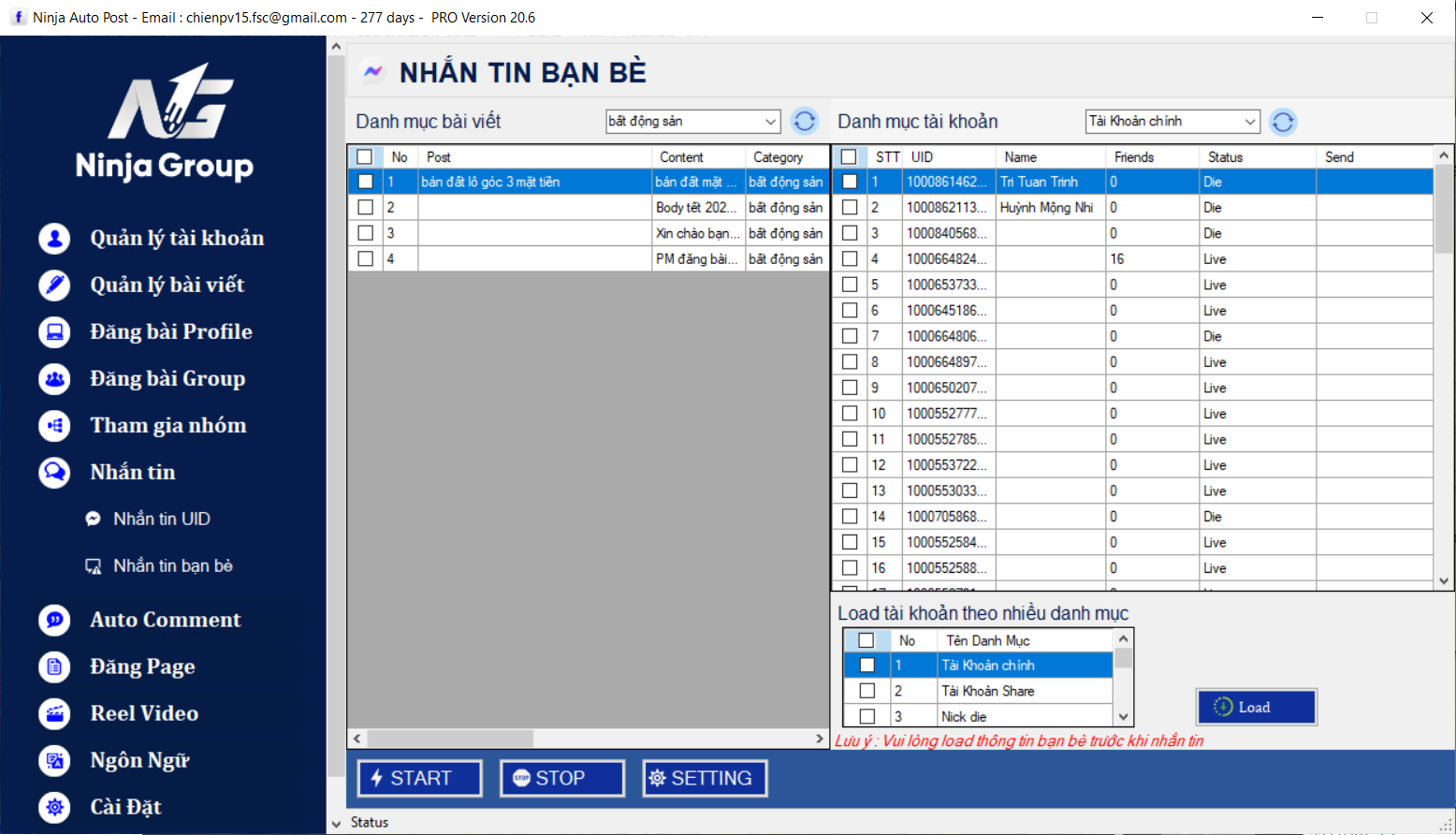Check account row 4 with 16 friends

click(850, 259)
